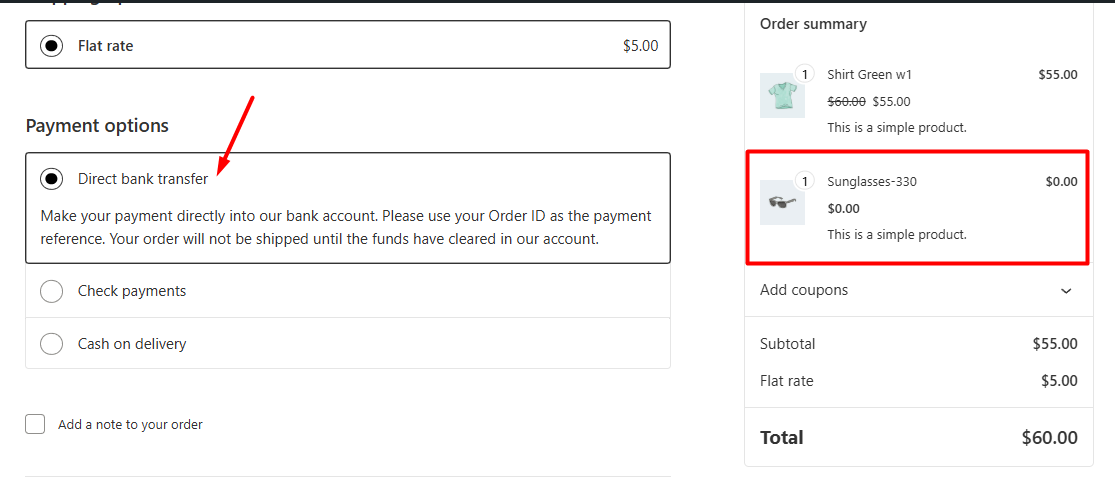Click the green shirt product thumbnail

(782, 96)
